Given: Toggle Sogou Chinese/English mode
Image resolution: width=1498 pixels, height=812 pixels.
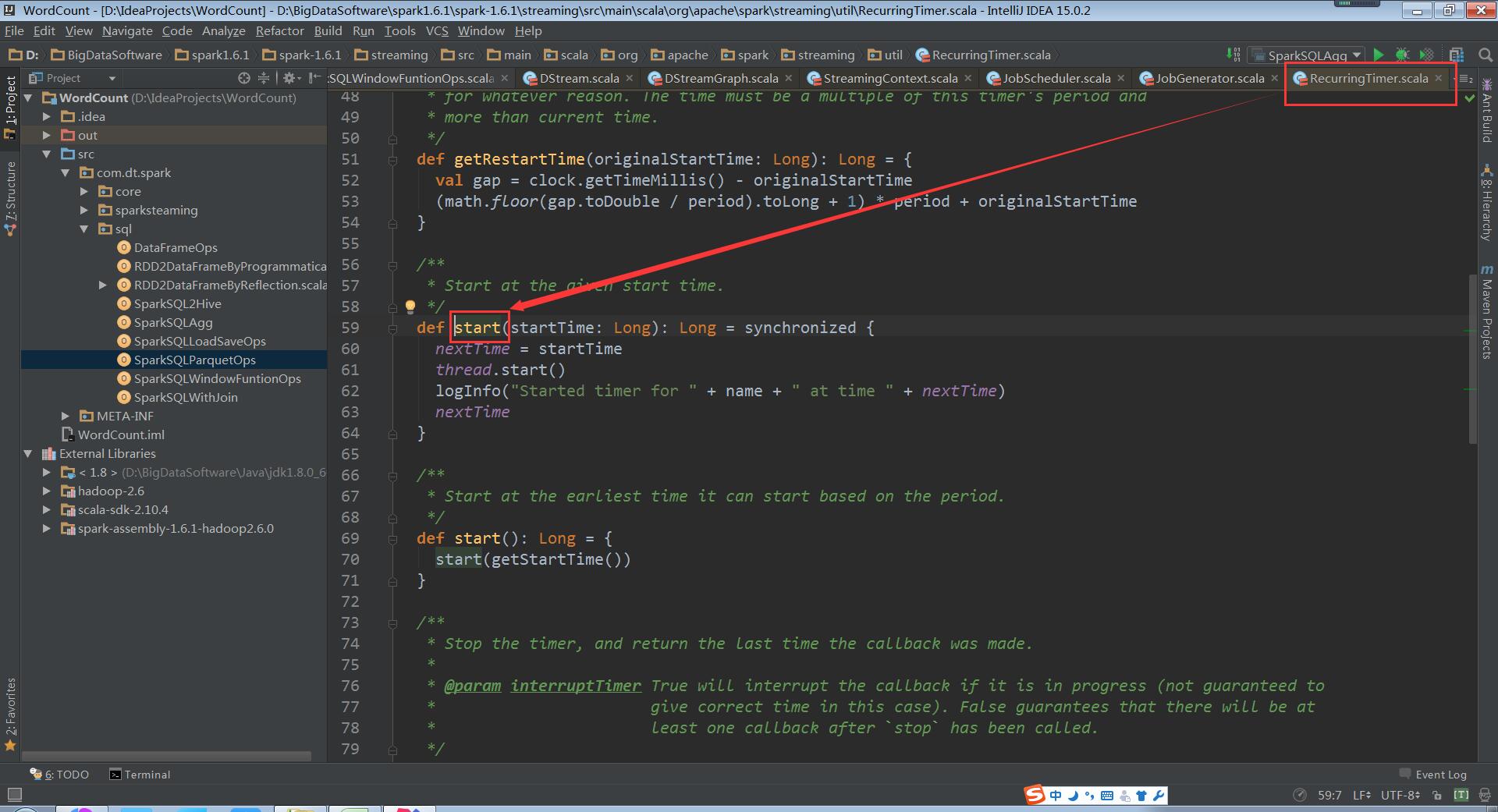Looking at the screenshot, I should pyautogui.click(x=1056, y=796).
